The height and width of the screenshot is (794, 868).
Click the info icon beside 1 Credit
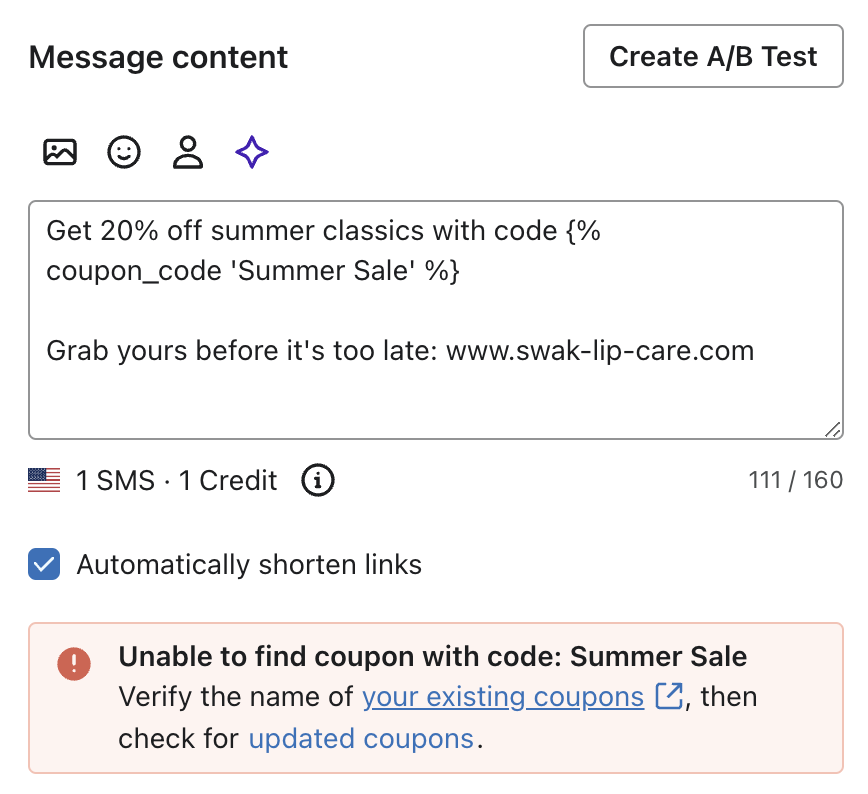pyautogui.click(x=318, y=481)
